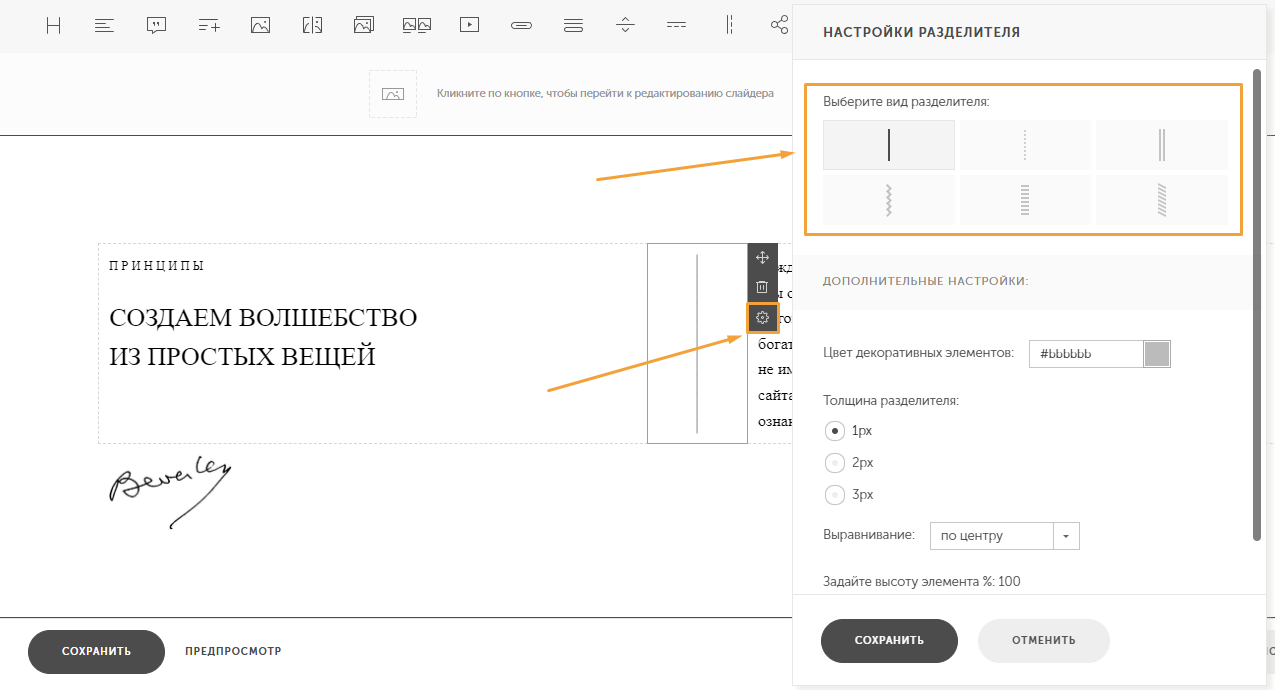
Task: Open 'Предпросмотр' preview link
Action: tap(233, 652)
